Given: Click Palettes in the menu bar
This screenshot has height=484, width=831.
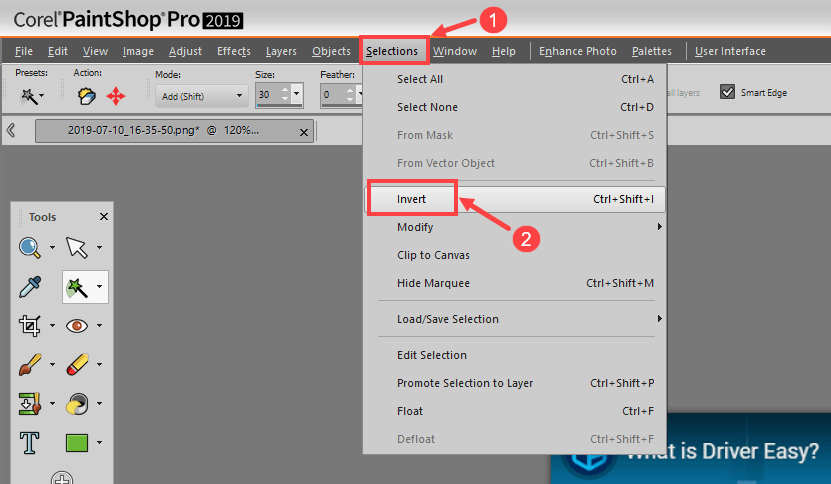Looking at the screenshot, I should (x=652, y=51).
